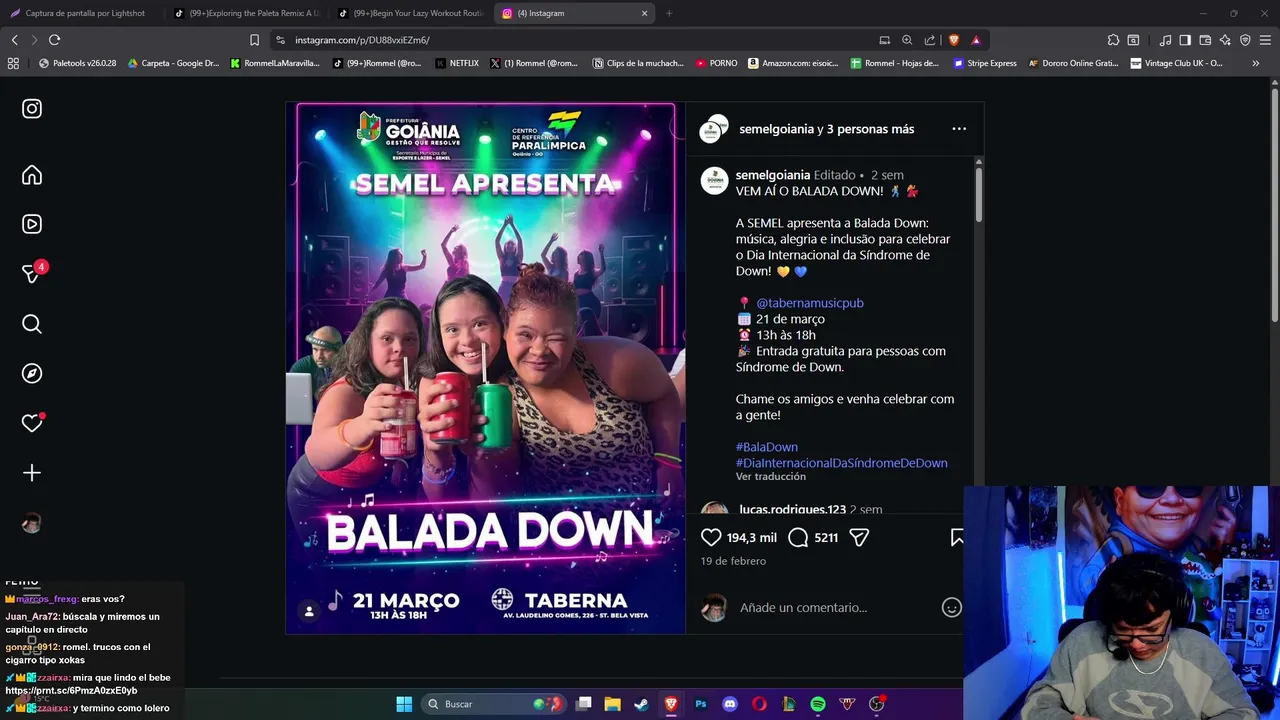
Task: Open Instagram search magnifier in sidebar
Action: click(32, 324)
